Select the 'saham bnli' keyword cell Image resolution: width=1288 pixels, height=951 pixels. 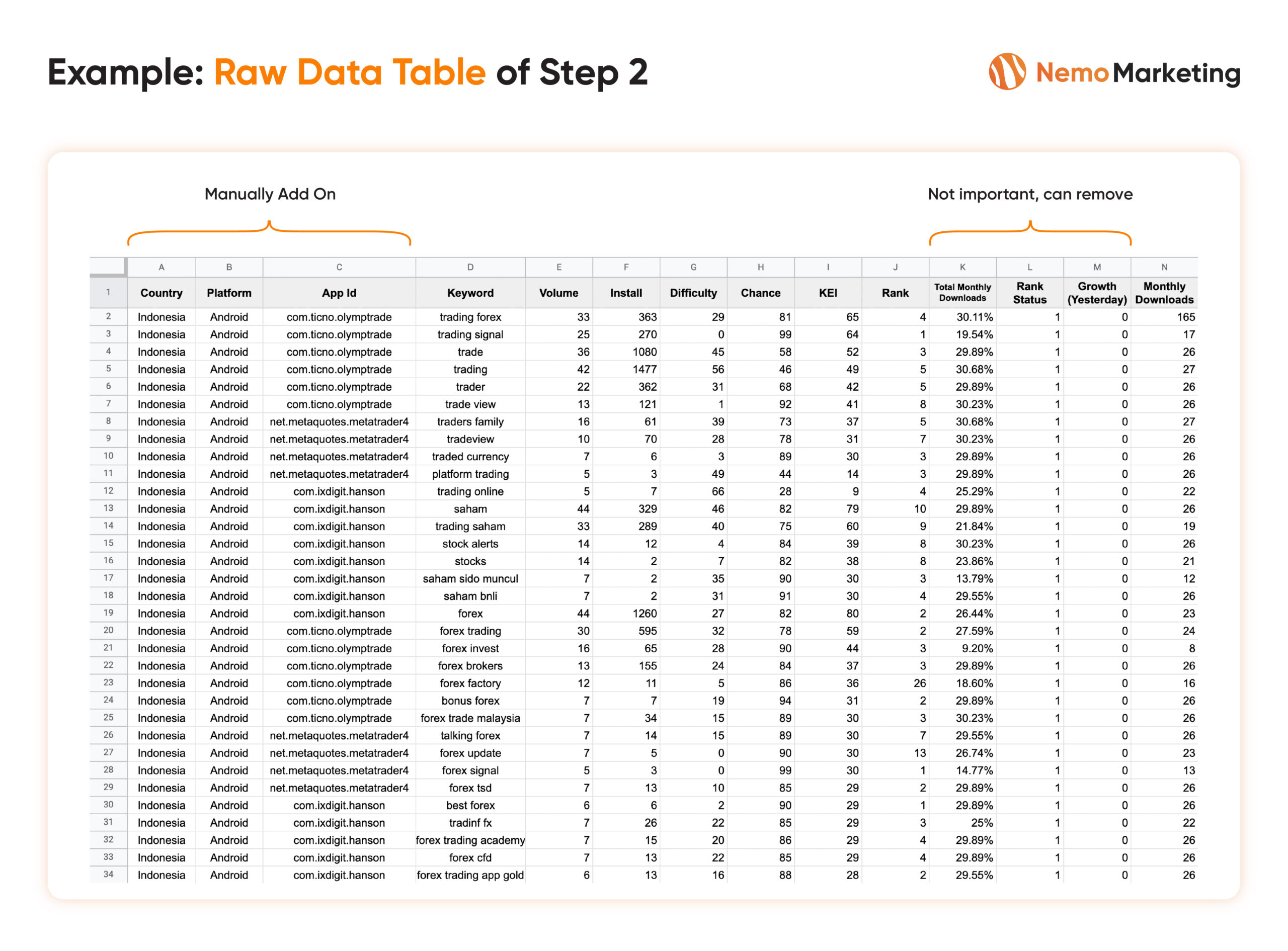click(470, 596)
